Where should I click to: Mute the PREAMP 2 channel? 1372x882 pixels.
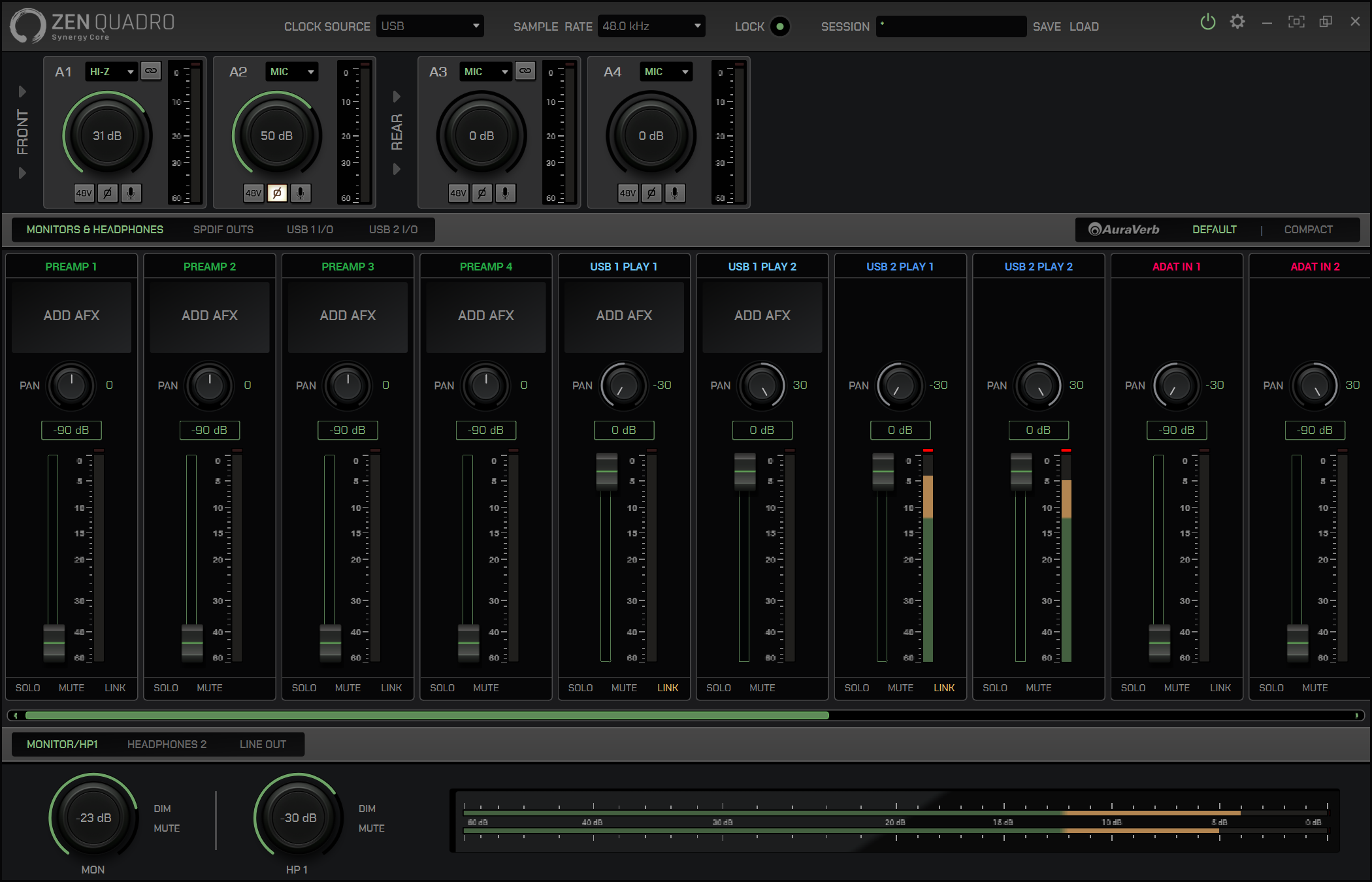tap(210, 688)
